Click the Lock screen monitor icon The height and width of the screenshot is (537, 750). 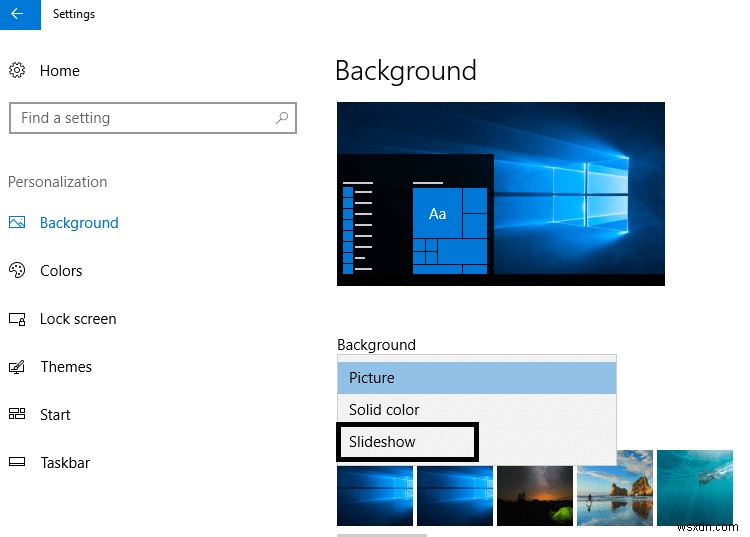[x=17, y=319]
